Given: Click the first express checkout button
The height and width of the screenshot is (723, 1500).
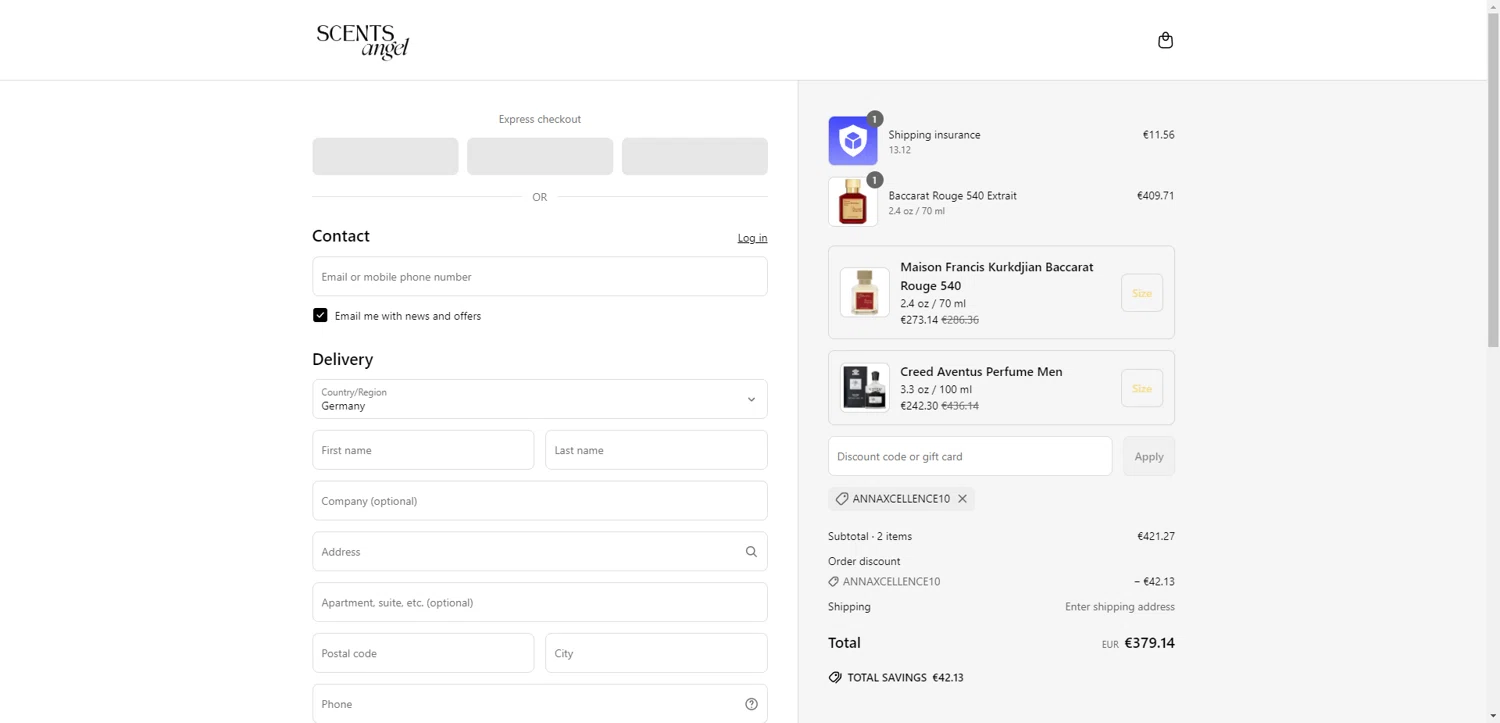Looking at the screenshot, I should coord(385,156).
